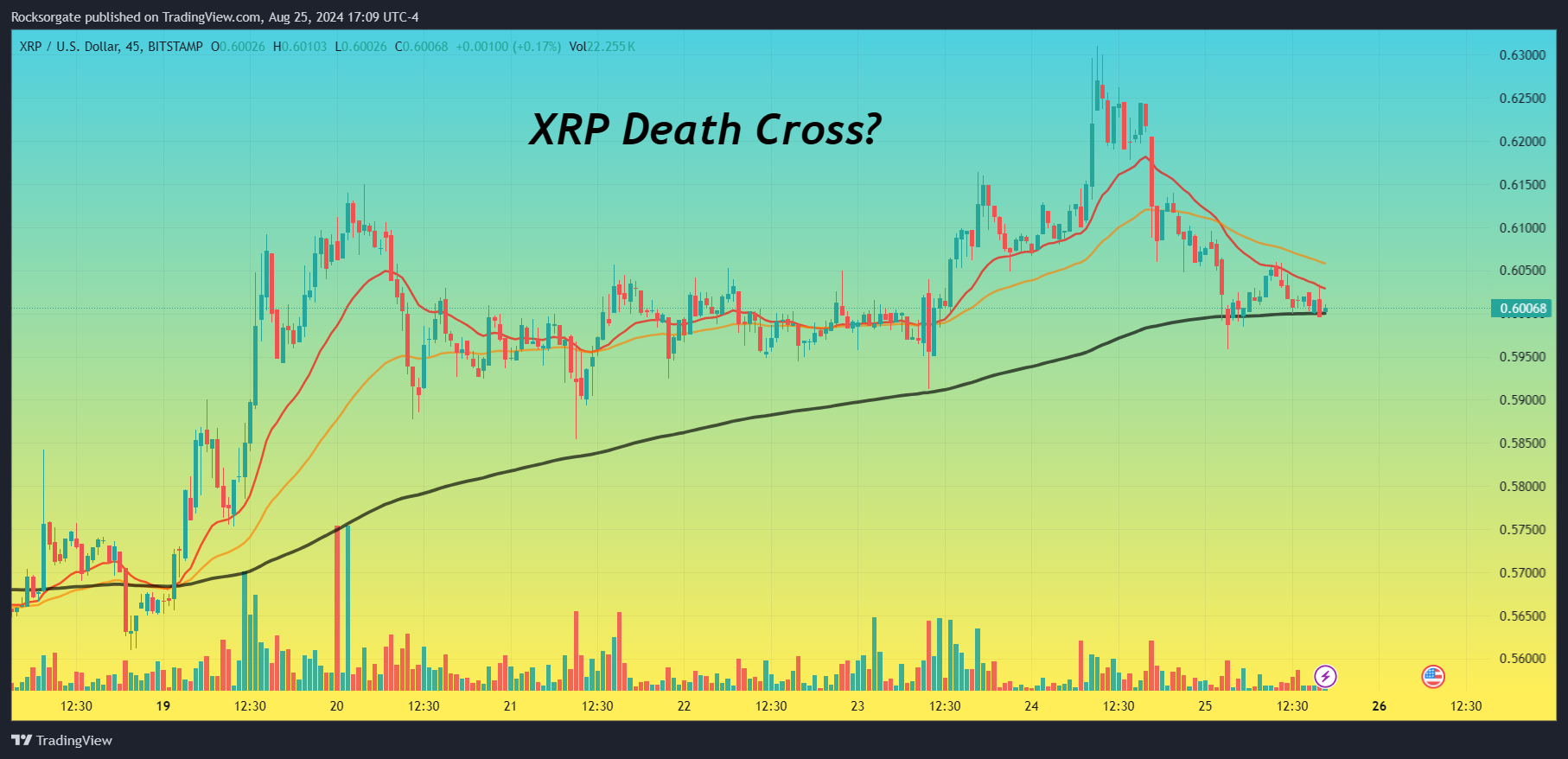Image resolution: width=1568 pixels, height=759 pixels.
Task: Select the low value L0.60026 in legend
Action: pyautogui.click(x=361, y=47)
